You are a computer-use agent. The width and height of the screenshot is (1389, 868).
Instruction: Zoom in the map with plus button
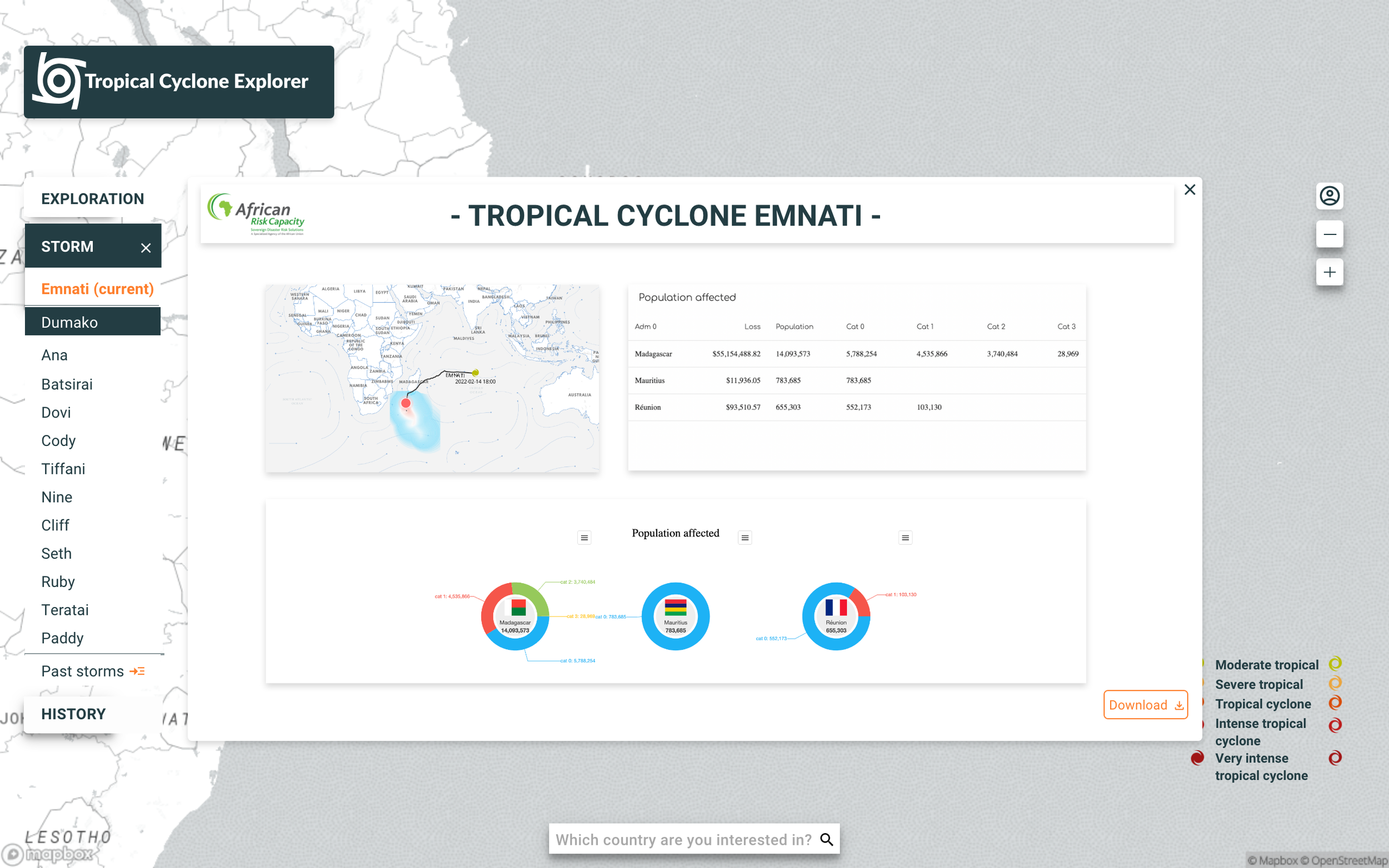1330,272
